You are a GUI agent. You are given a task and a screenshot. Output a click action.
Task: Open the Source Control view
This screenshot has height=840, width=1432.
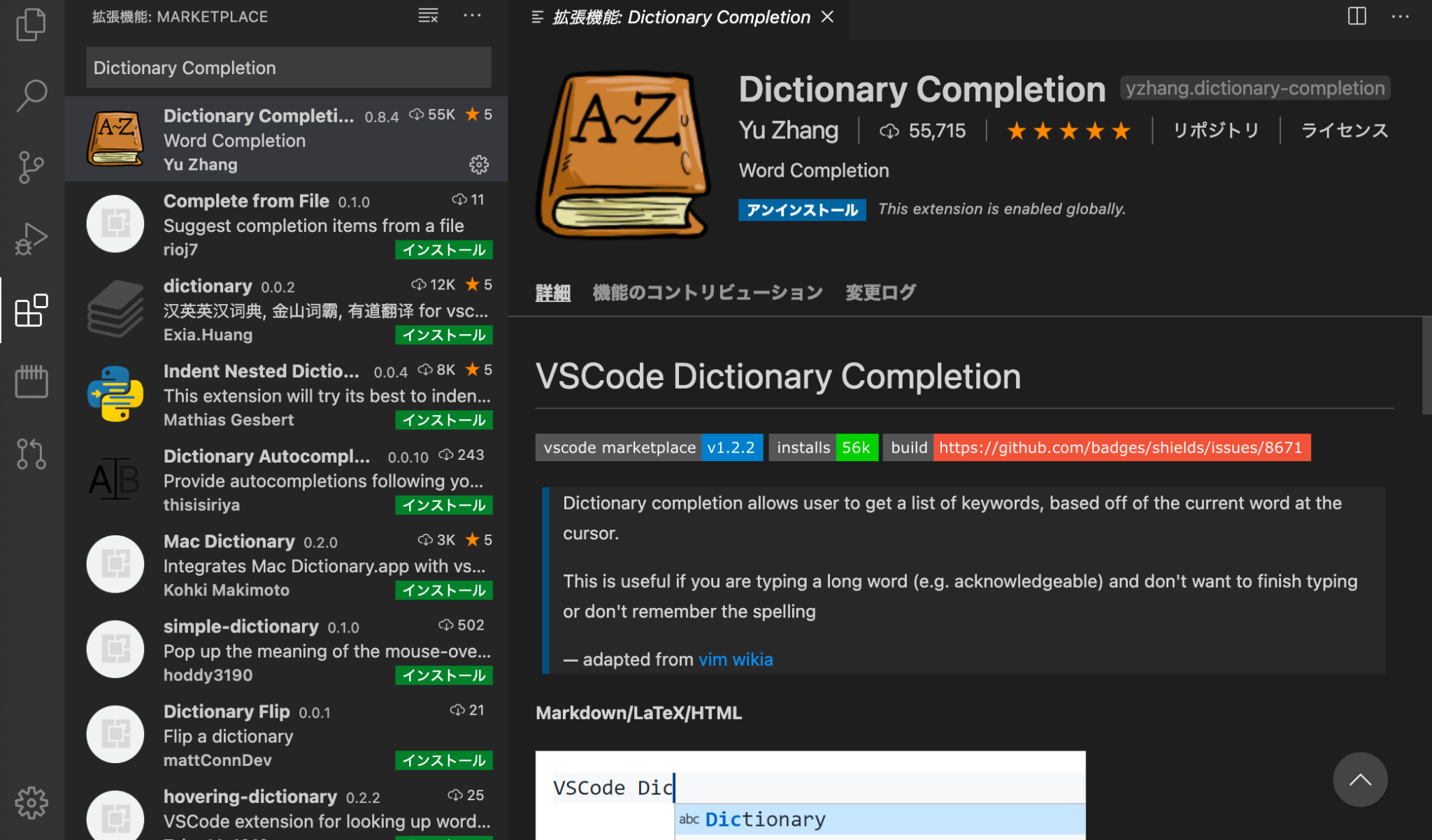point(30,167)
